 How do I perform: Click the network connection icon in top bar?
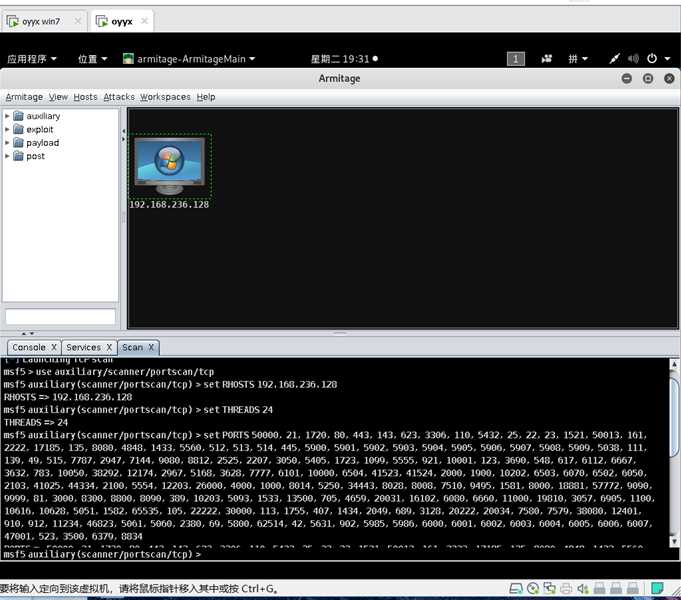point(614,58)
